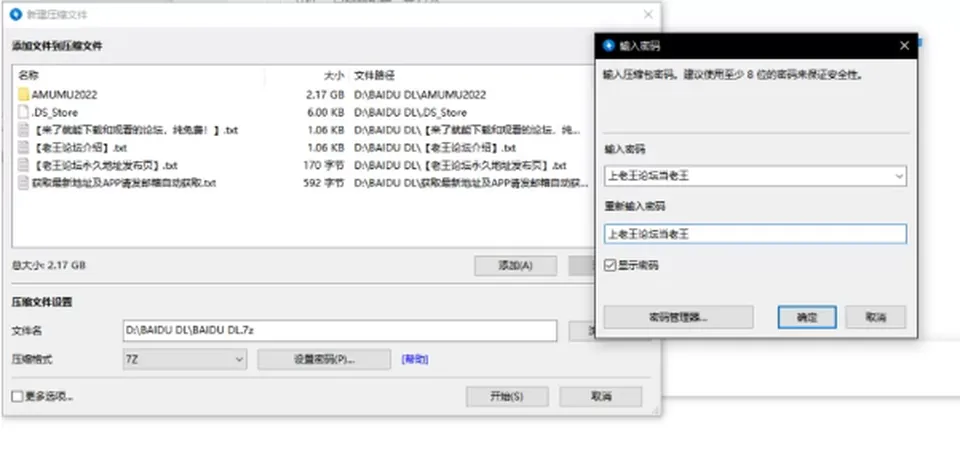Click the 170 字节 size cell
960x452 pixels.
[324, 165]
